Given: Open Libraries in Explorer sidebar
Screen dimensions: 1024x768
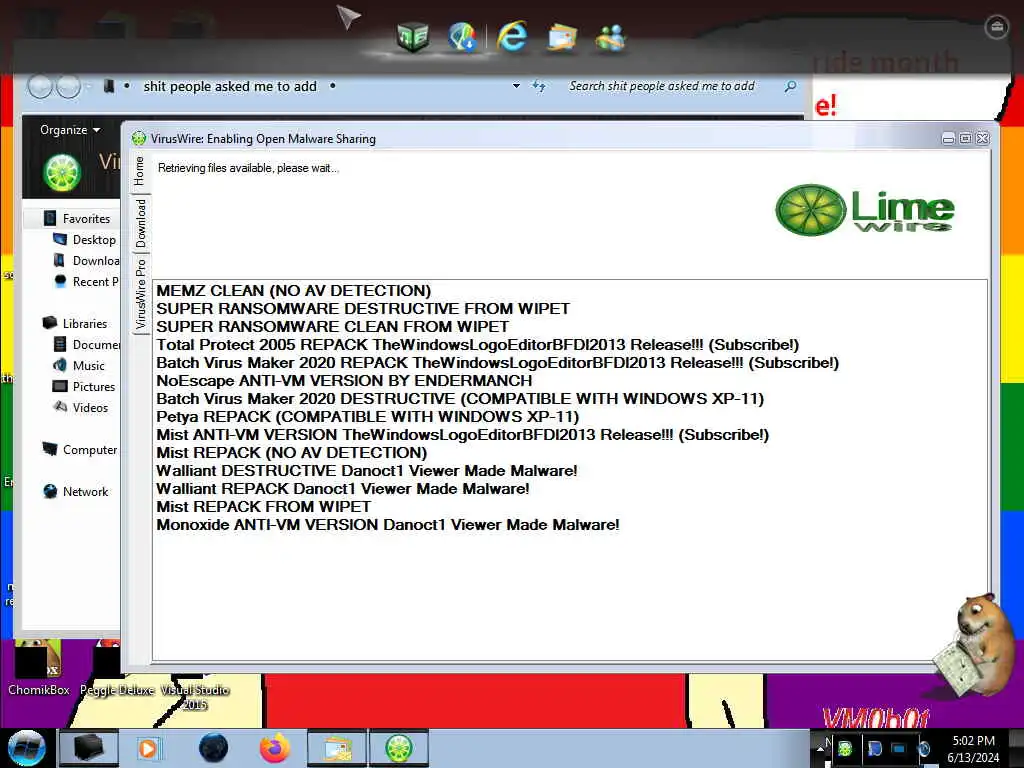Looking at the screenshot, I should tap(75, 323).
